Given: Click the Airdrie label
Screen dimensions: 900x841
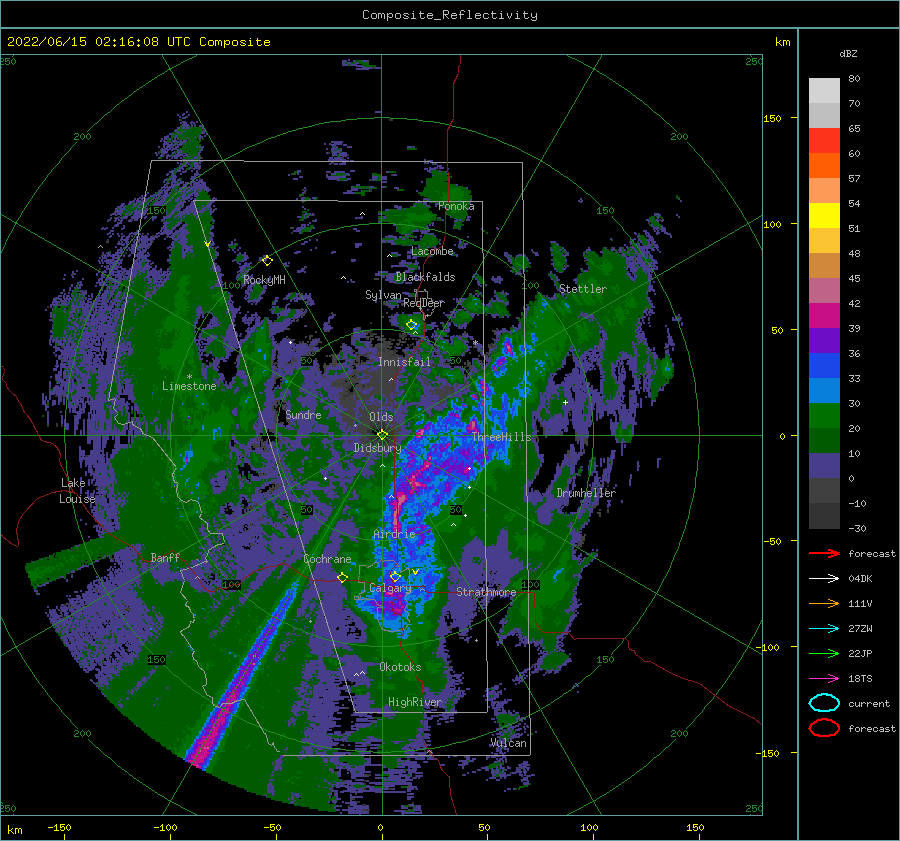Looking at the screenshot, I should [x=394, y=534].
